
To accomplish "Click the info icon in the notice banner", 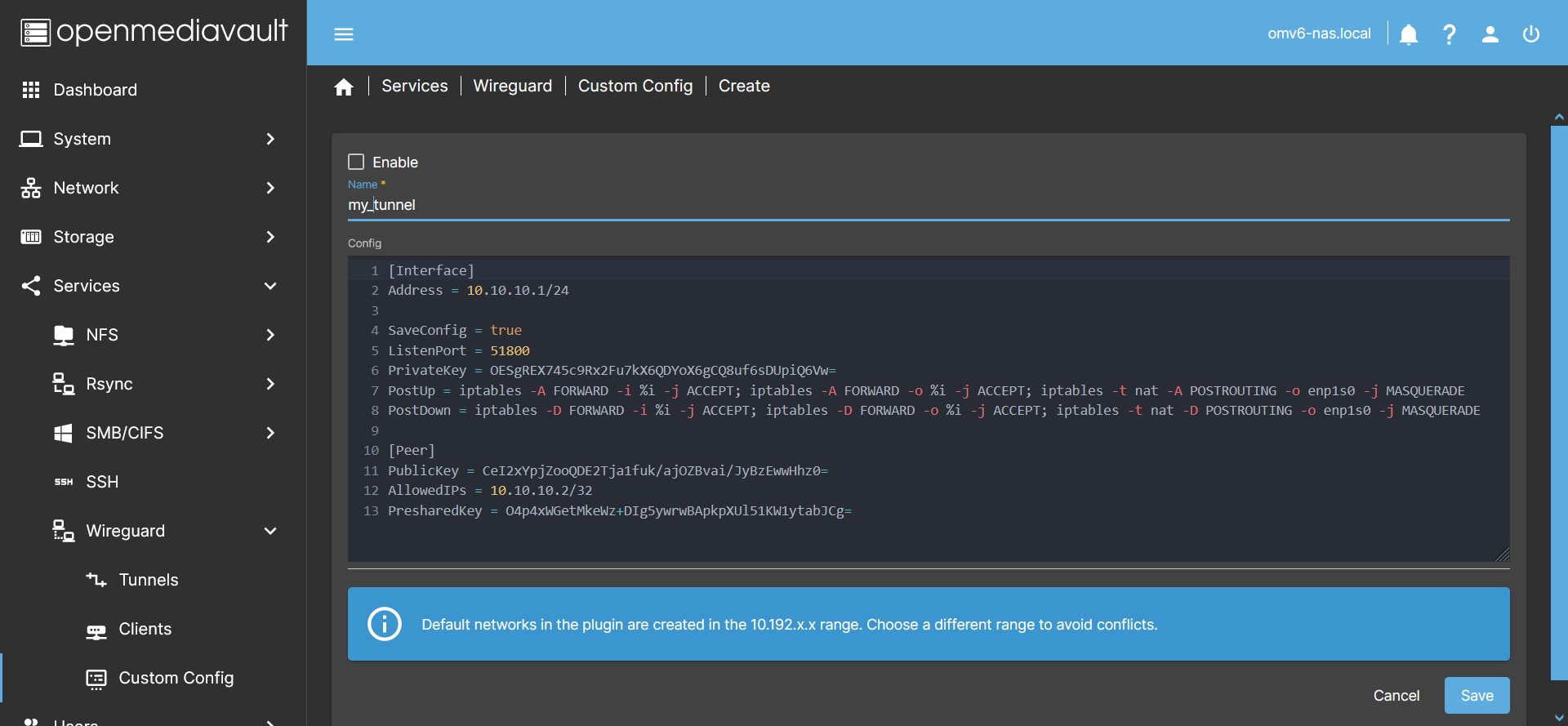I will 385,624.
